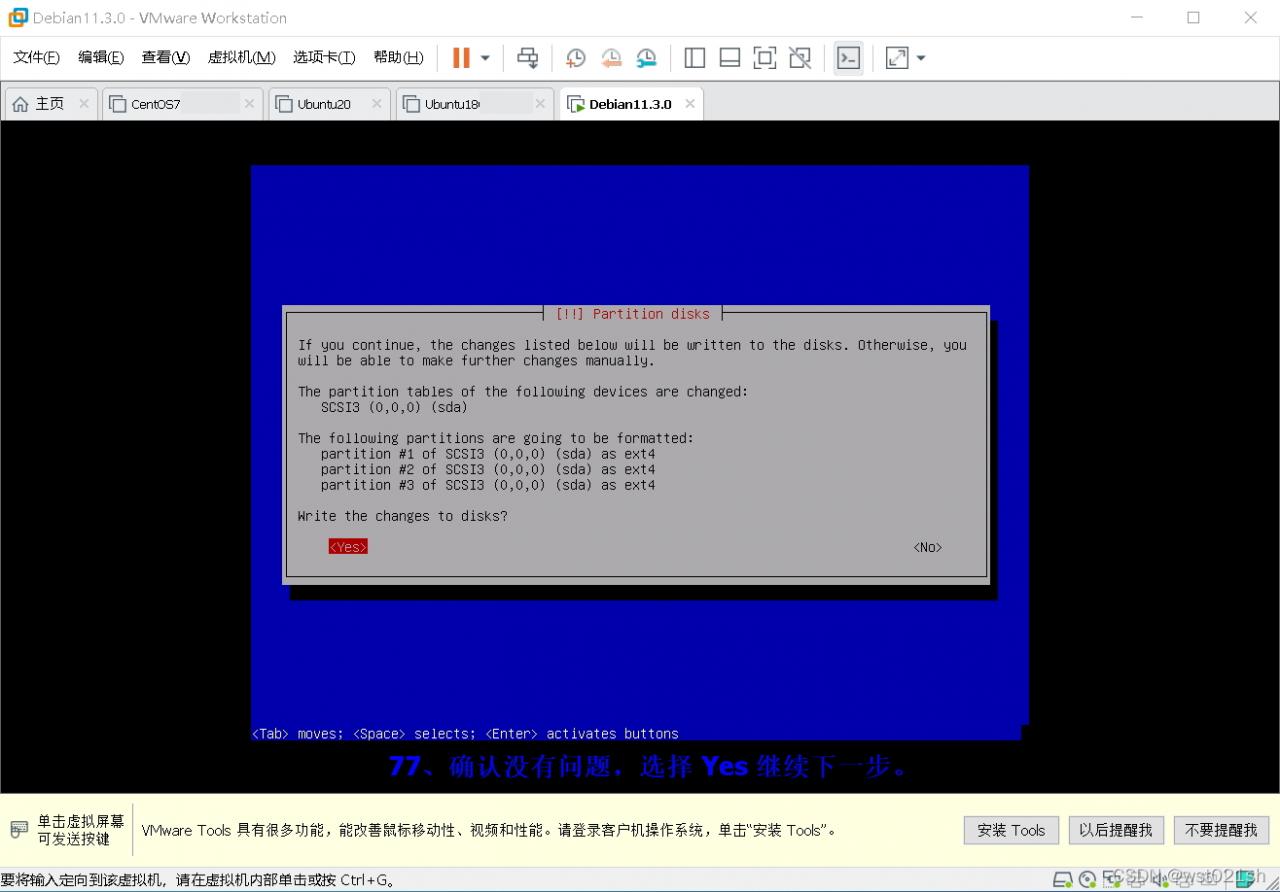Revert the VM to its previous snapshot
1280x892 pixels.
[611, 58]
